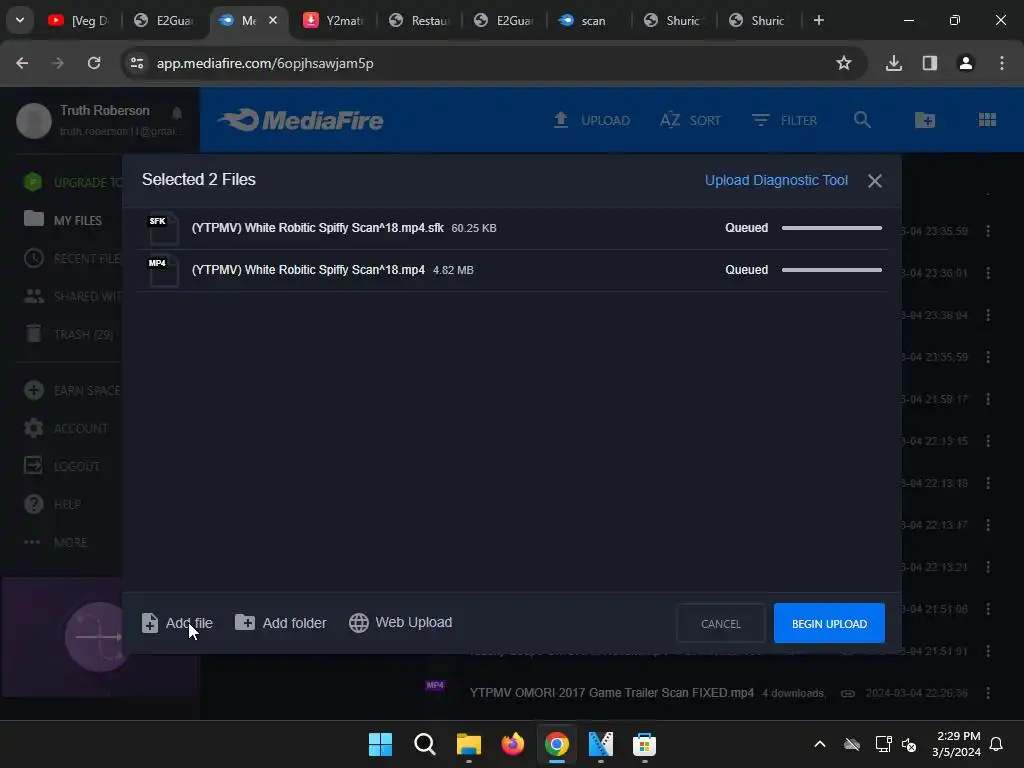Image resolution: width=1024 pixels, height=768 pixels.
Task: Open the SORT menu
Action: point(690,120)
